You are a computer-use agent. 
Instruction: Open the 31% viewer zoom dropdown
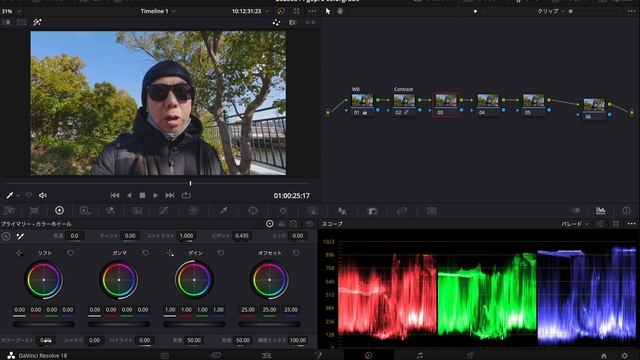[x=11, y=11]
